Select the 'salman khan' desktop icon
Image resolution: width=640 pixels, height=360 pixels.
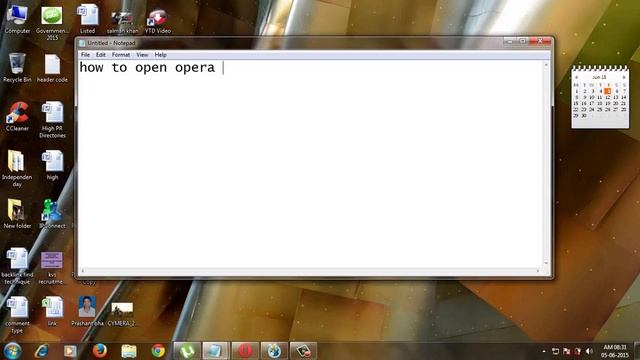click(x=122, y=22)
